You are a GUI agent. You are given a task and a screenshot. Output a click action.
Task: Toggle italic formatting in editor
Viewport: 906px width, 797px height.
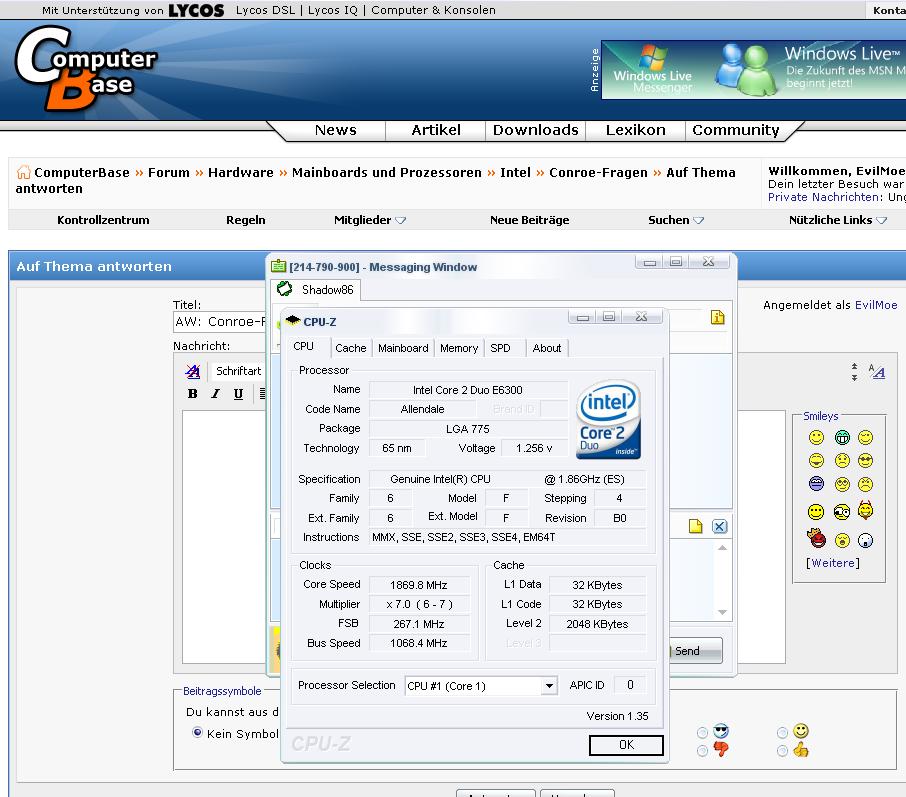(216, 394)
